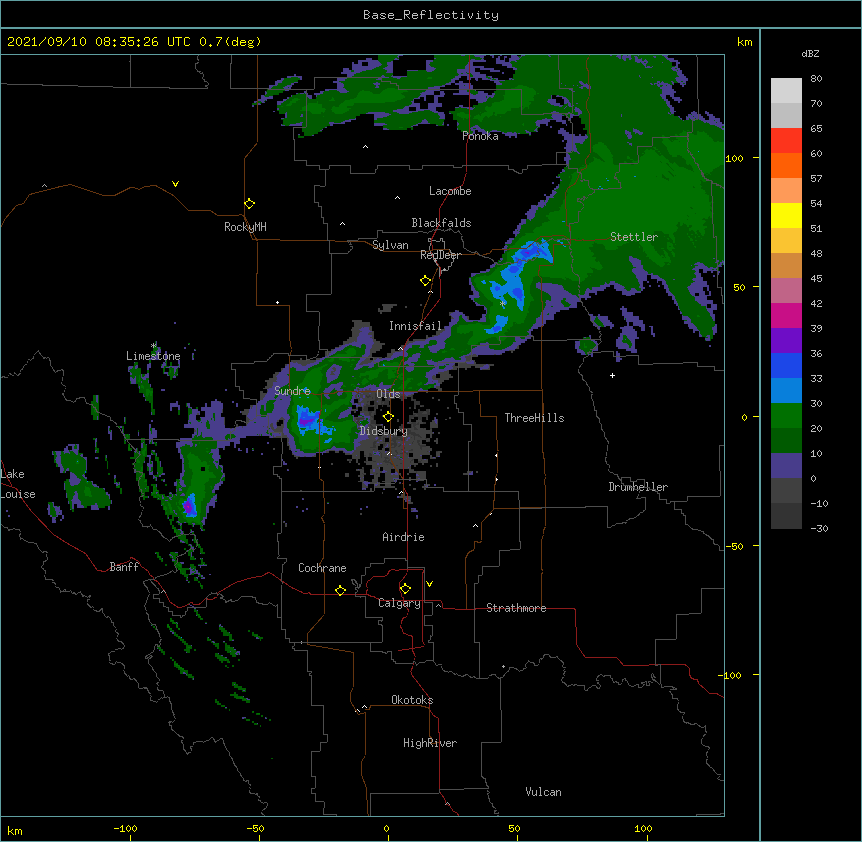Click the Lake Louise label
862x842 pixels.
click(16, 484)
